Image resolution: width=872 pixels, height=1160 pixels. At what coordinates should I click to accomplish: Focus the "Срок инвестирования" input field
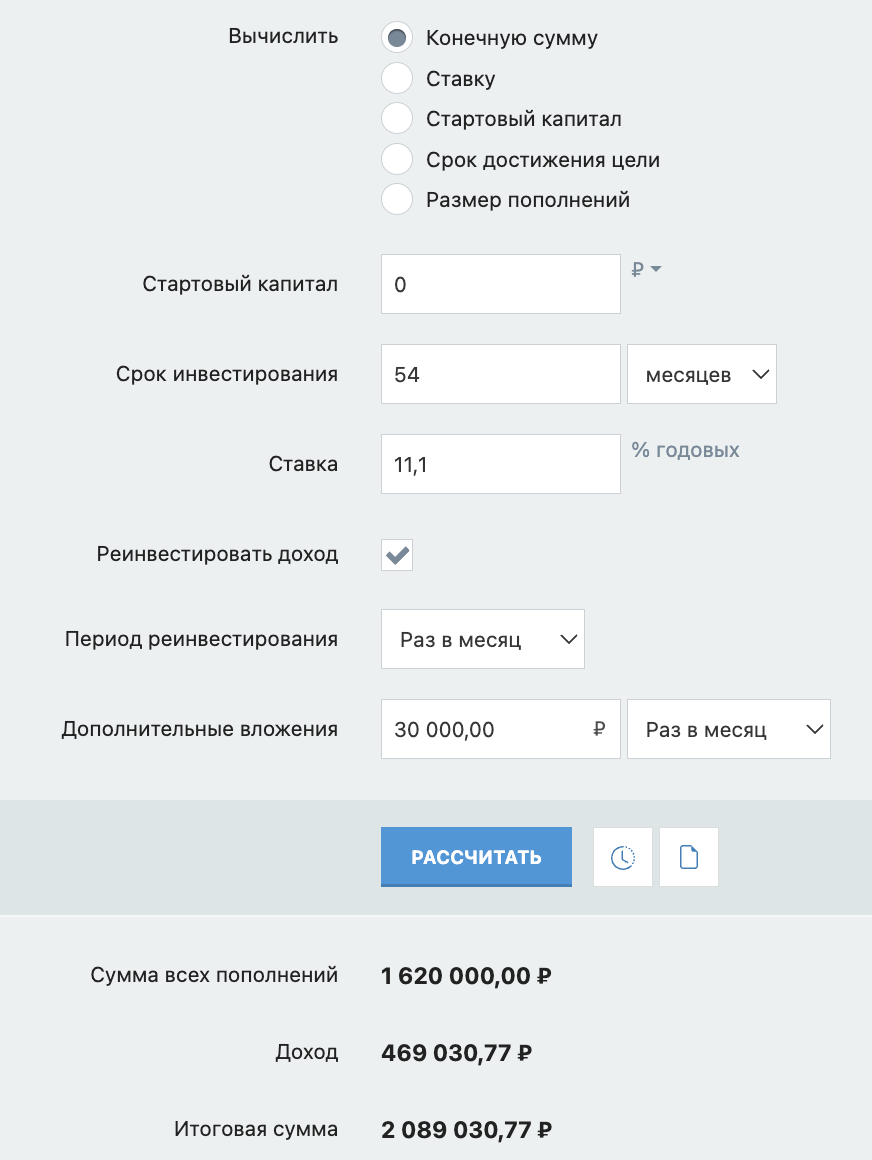[x=500, y=375]
